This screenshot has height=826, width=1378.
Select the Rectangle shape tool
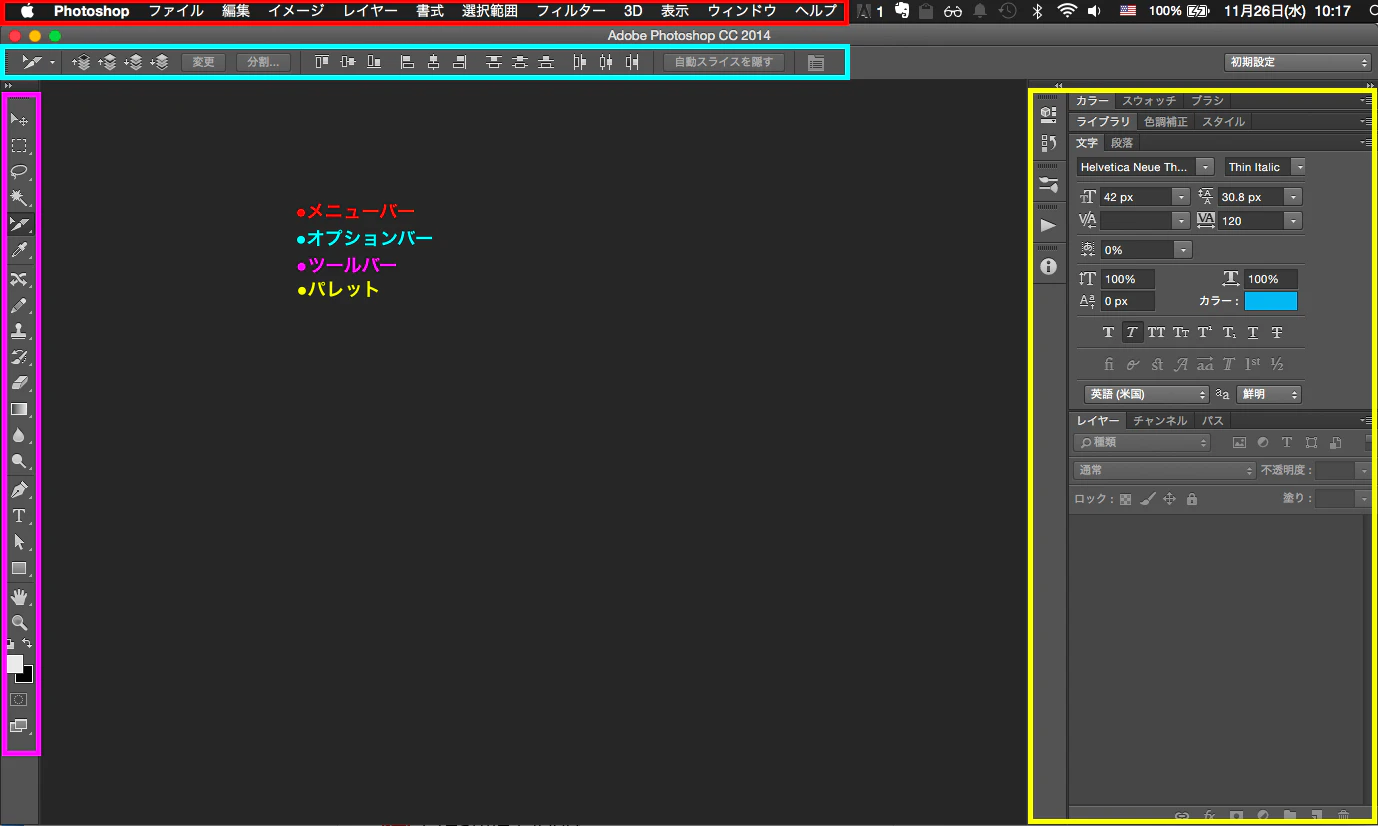19,568
